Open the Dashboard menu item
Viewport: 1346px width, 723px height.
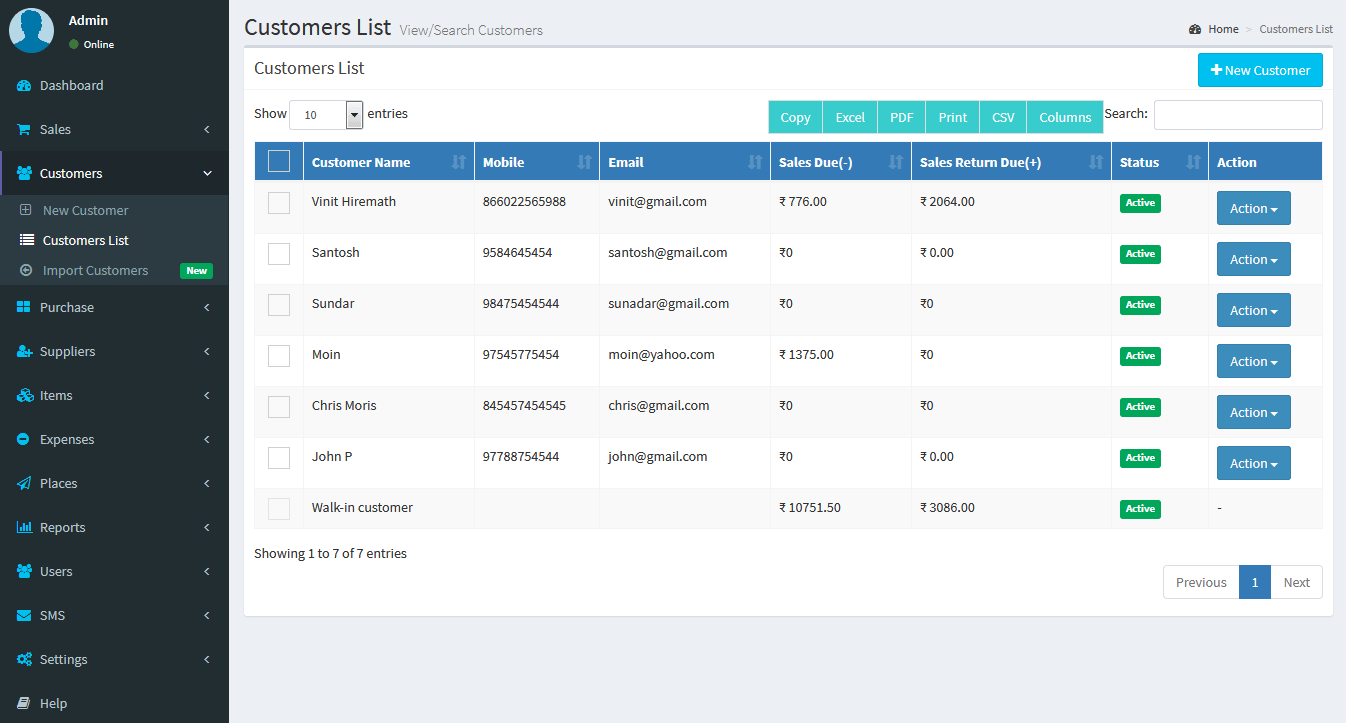click(114, 86)
